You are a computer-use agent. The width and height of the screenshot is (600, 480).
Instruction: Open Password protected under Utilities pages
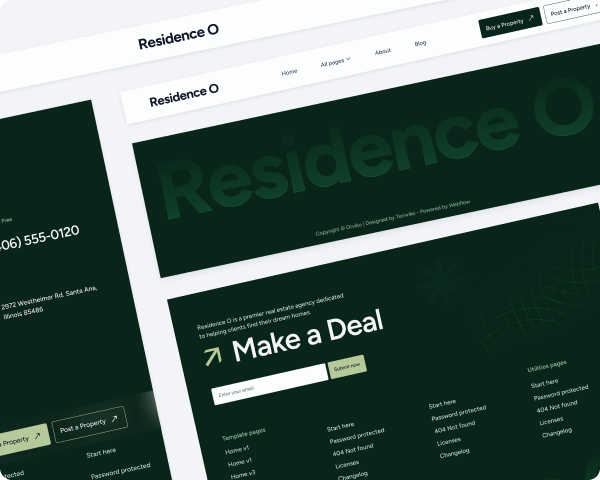pos(561,392)
